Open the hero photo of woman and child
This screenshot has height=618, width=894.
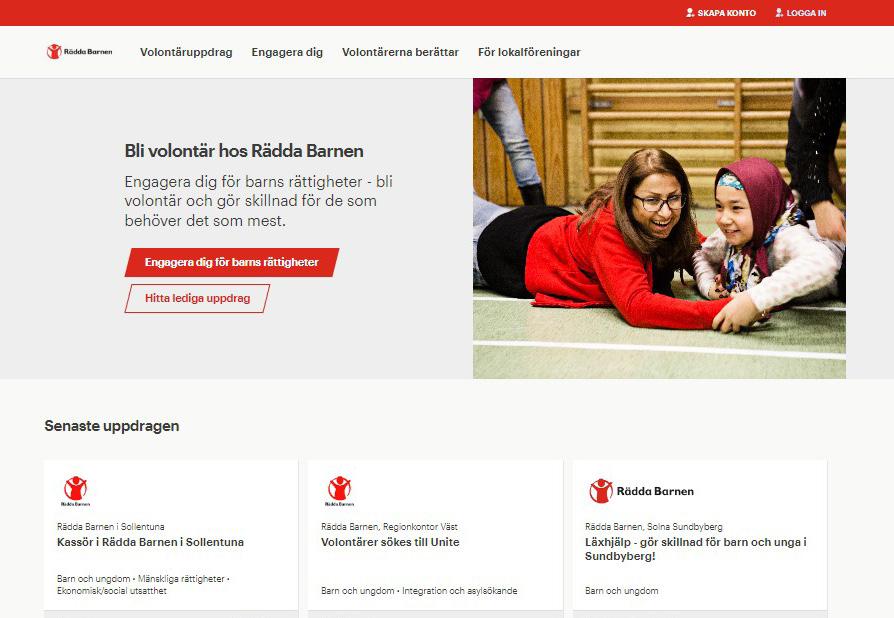point(659,228)
